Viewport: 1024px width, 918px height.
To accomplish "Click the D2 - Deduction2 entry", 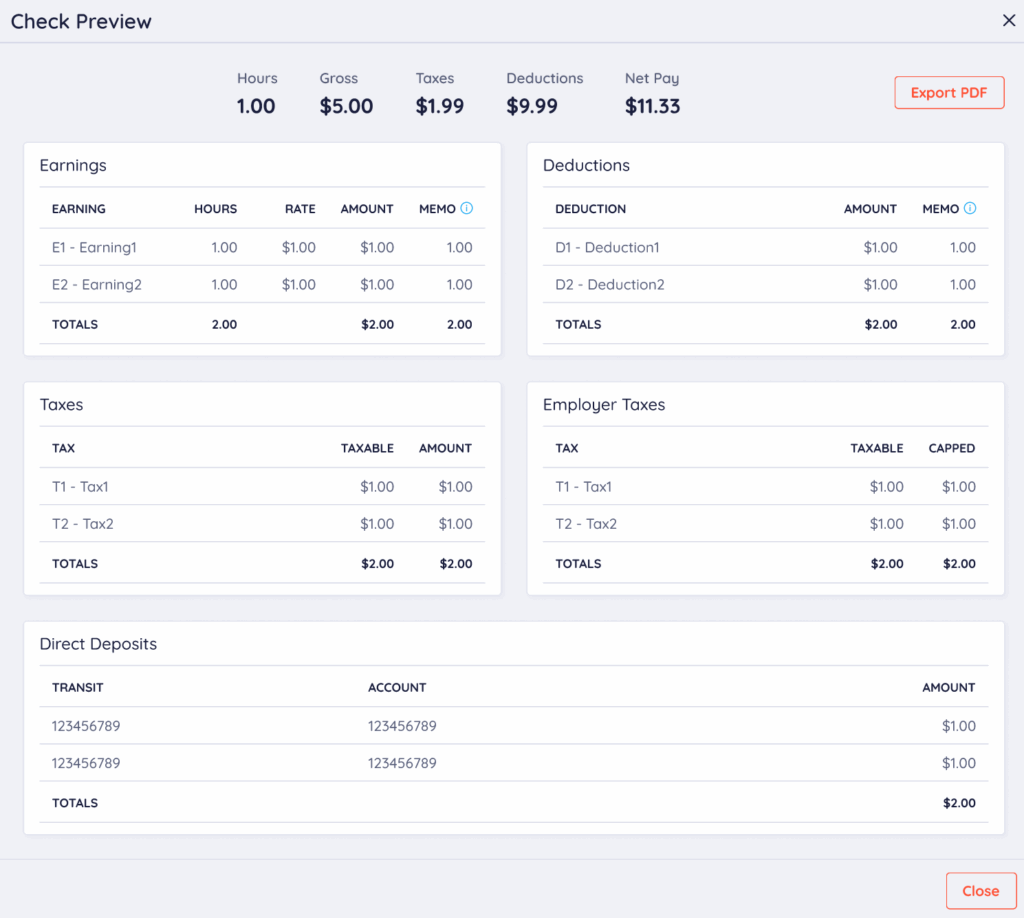I will click(609, 285).
